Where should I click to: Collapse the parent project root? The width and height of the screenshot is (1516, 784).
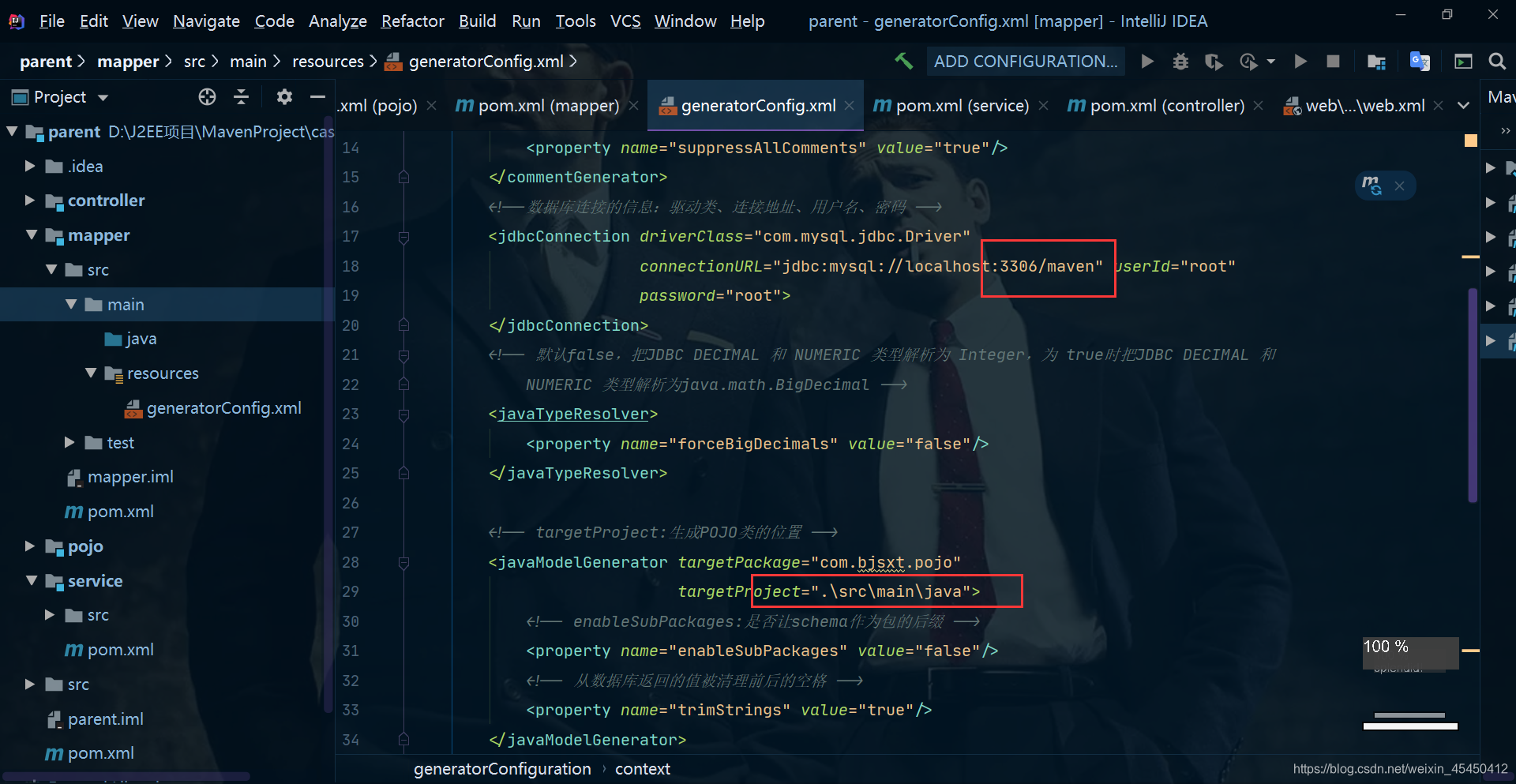click(x=12, y=131)
